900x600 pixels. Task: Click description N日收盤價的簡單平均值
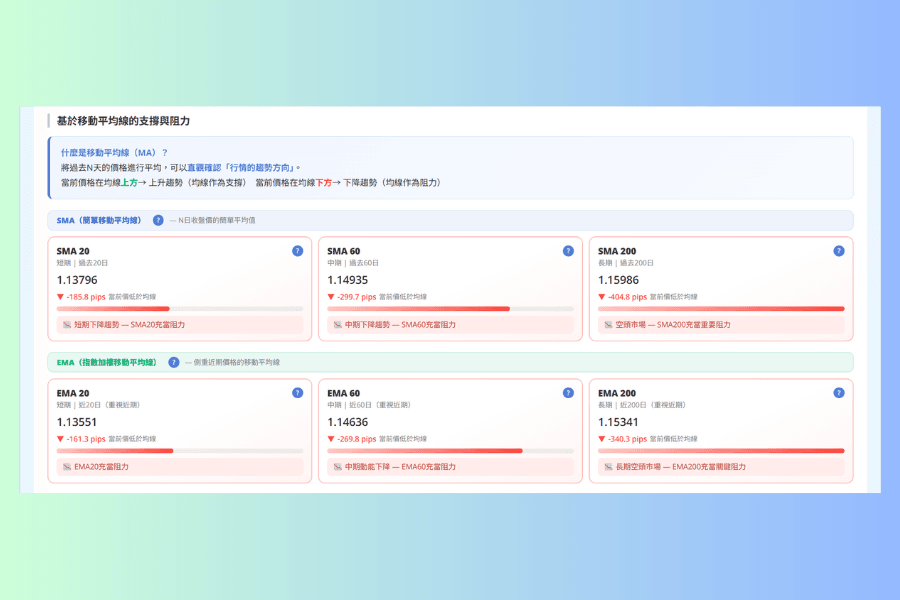pos(216,220)
